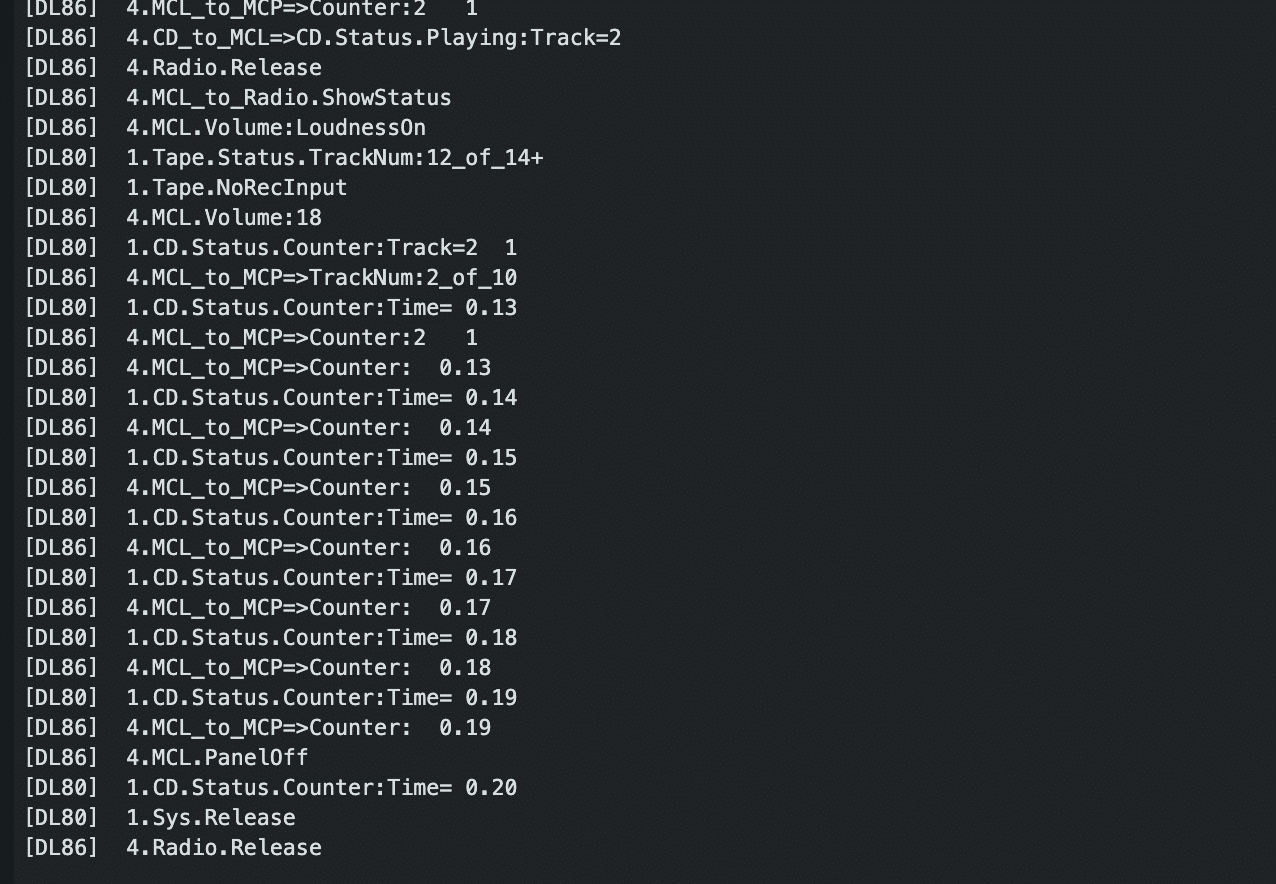The height and width of the screenshot is (884, 1276).
Task: Click the MCL.Volume:18 entry
Action: tap(173, 218)
